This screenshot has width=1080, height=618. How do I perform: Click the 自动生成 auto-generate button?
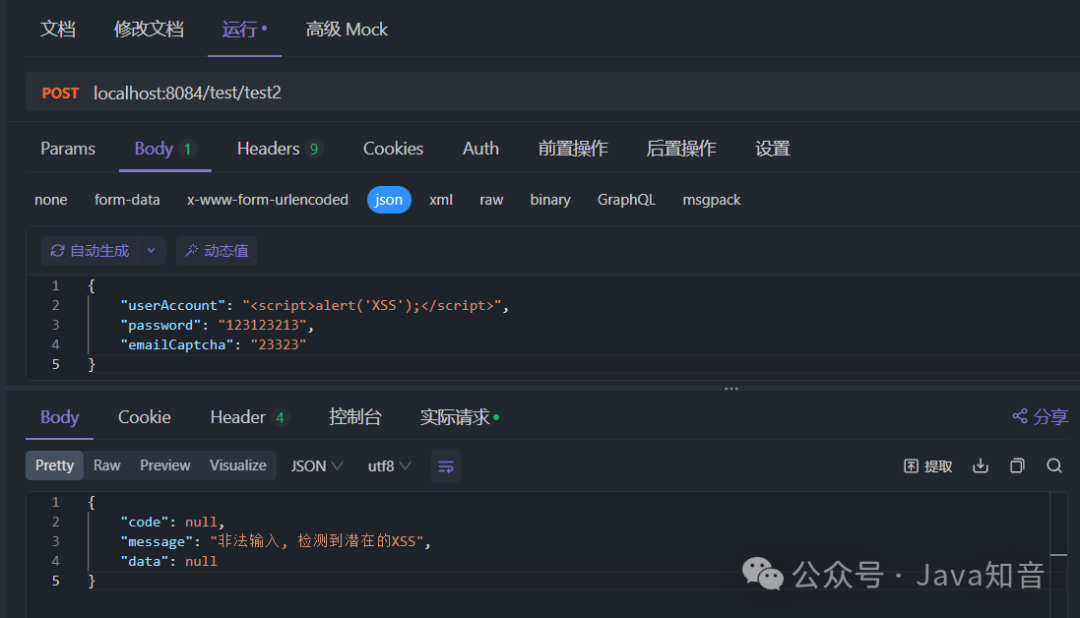click(x=90, y=251)
